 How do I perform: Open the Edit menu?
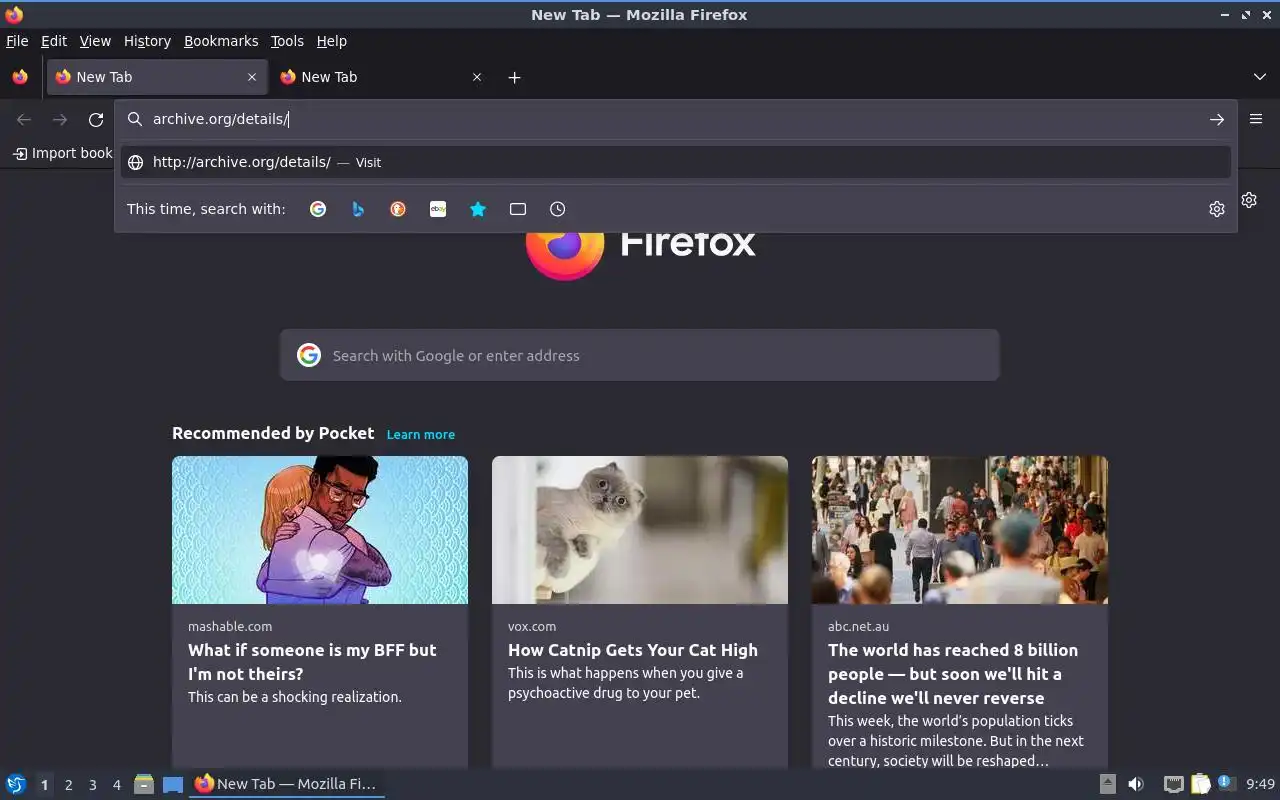[53, 41]
